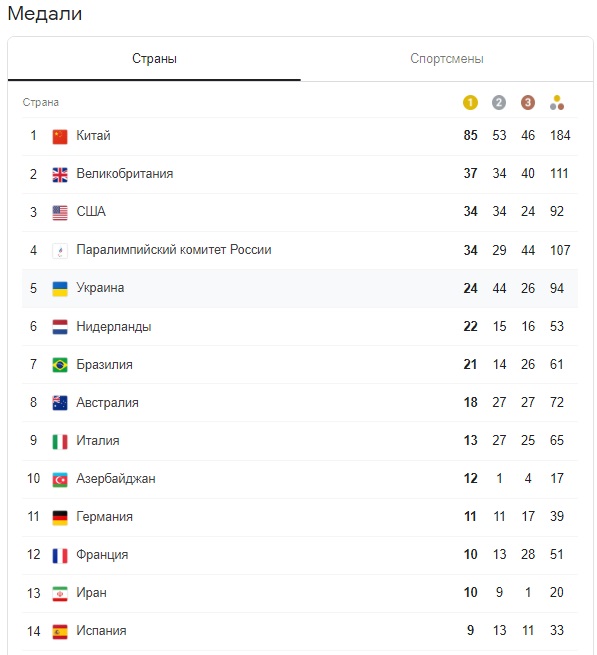Click the Ukraine flag icon
The height and width of the screenshot is (655, 597).
60,289
